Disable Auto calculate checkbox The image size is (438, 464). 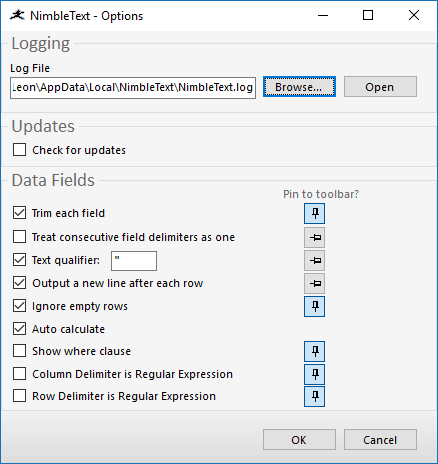point(19,329)
